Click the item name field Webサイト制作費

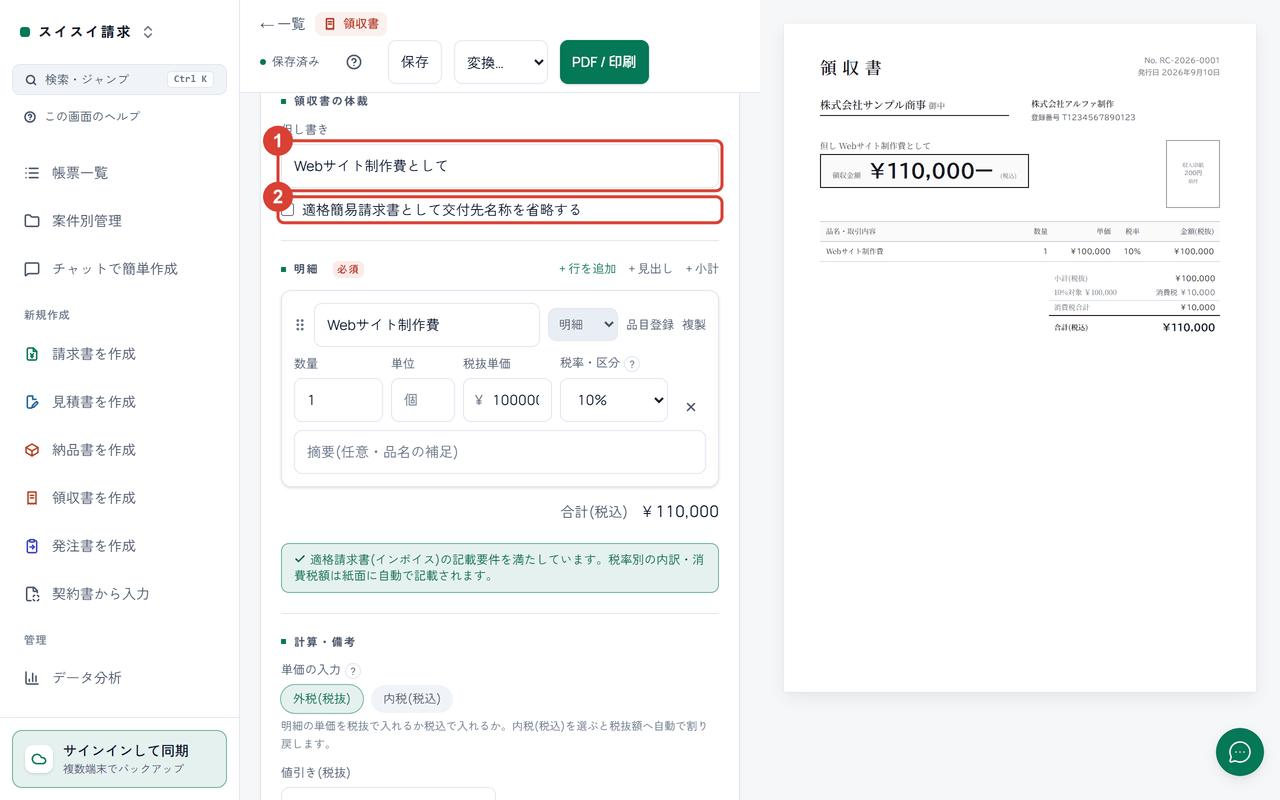click(x=427, y=325)
